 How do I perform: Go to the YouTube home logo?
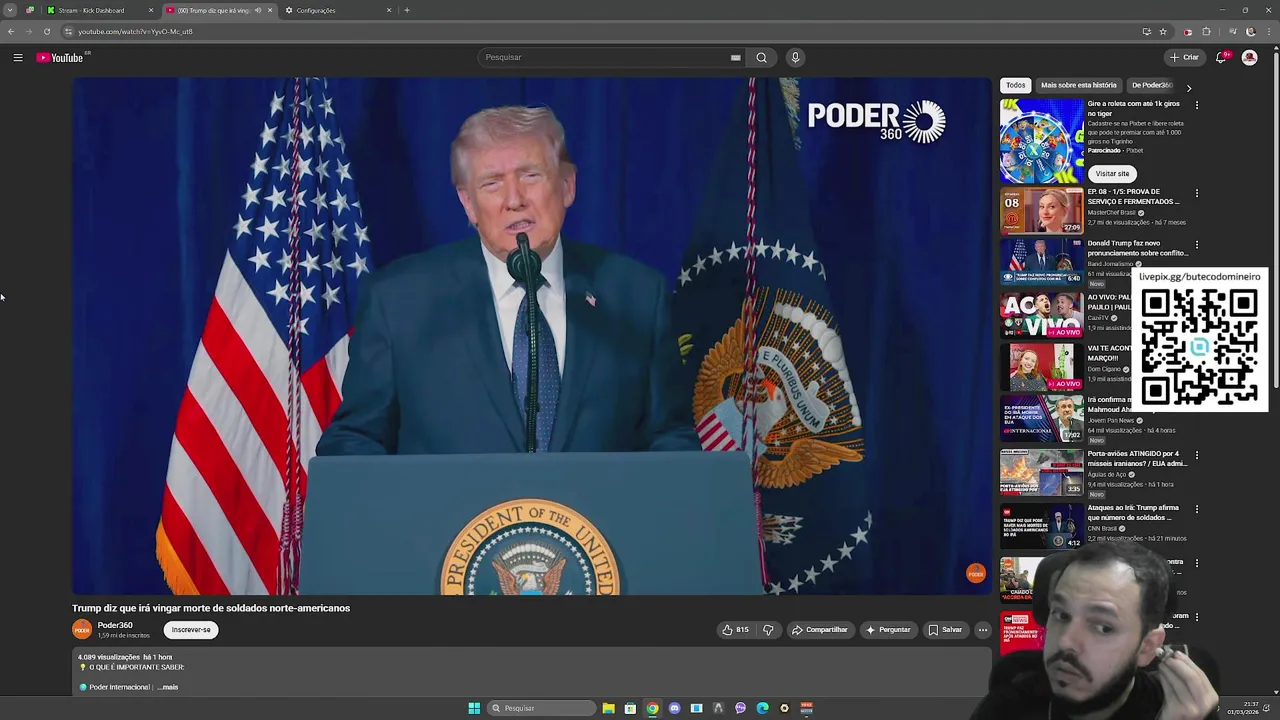(x=60, y=57)
